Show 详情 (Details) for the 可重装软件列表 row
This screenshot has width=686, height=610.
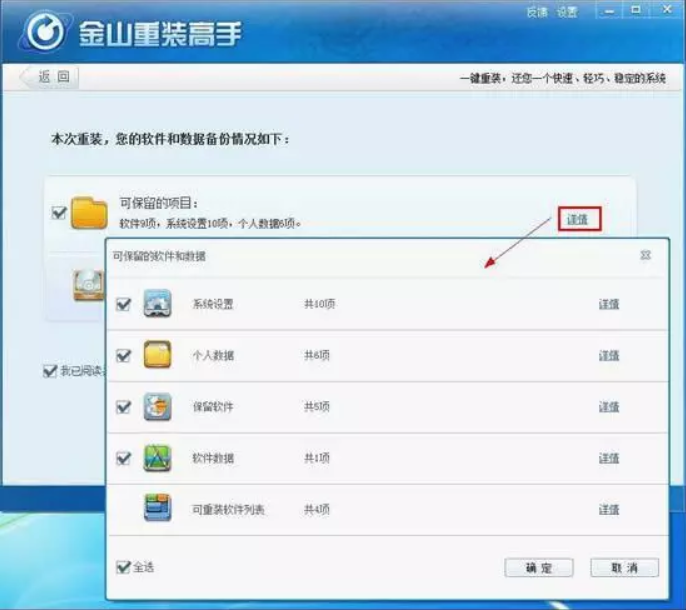click(x=609, y=509)
